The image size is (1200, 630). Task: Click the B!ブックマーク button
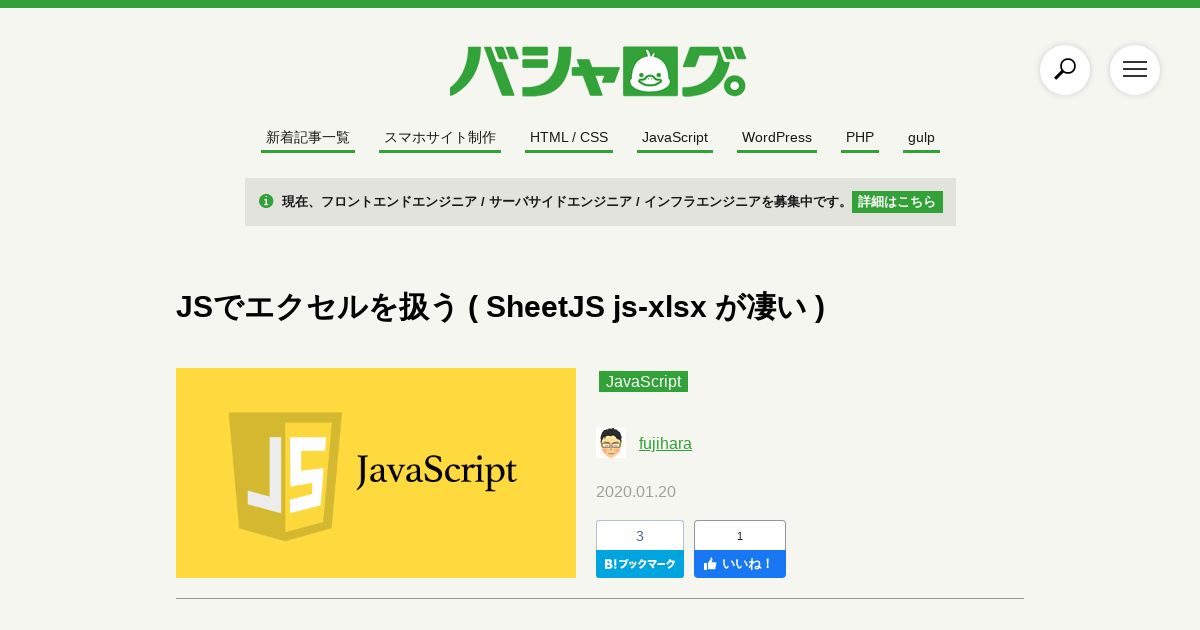coord(640,564)
